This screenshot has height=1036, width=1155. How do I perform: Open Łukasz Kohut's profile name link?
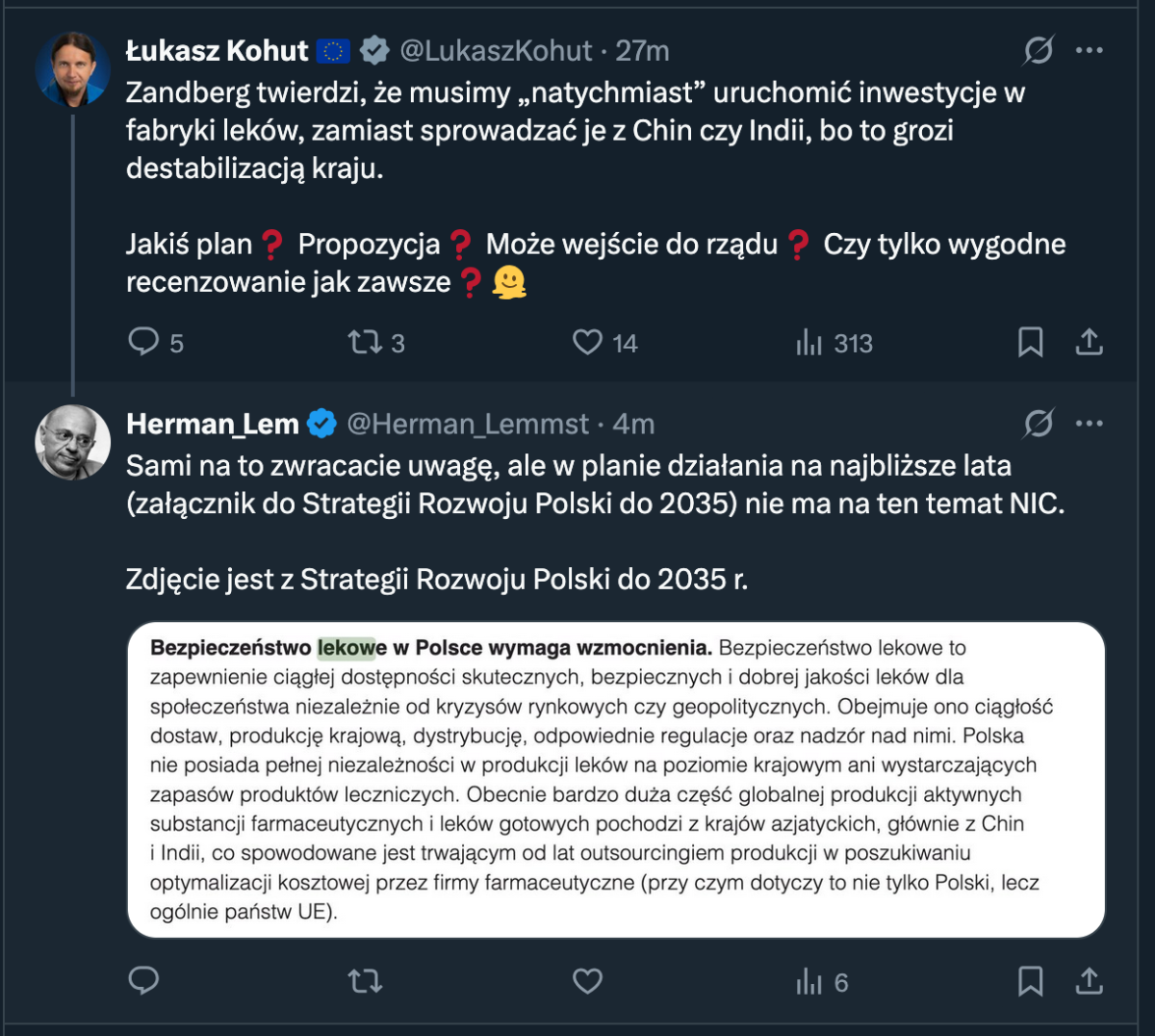[218, 50]
